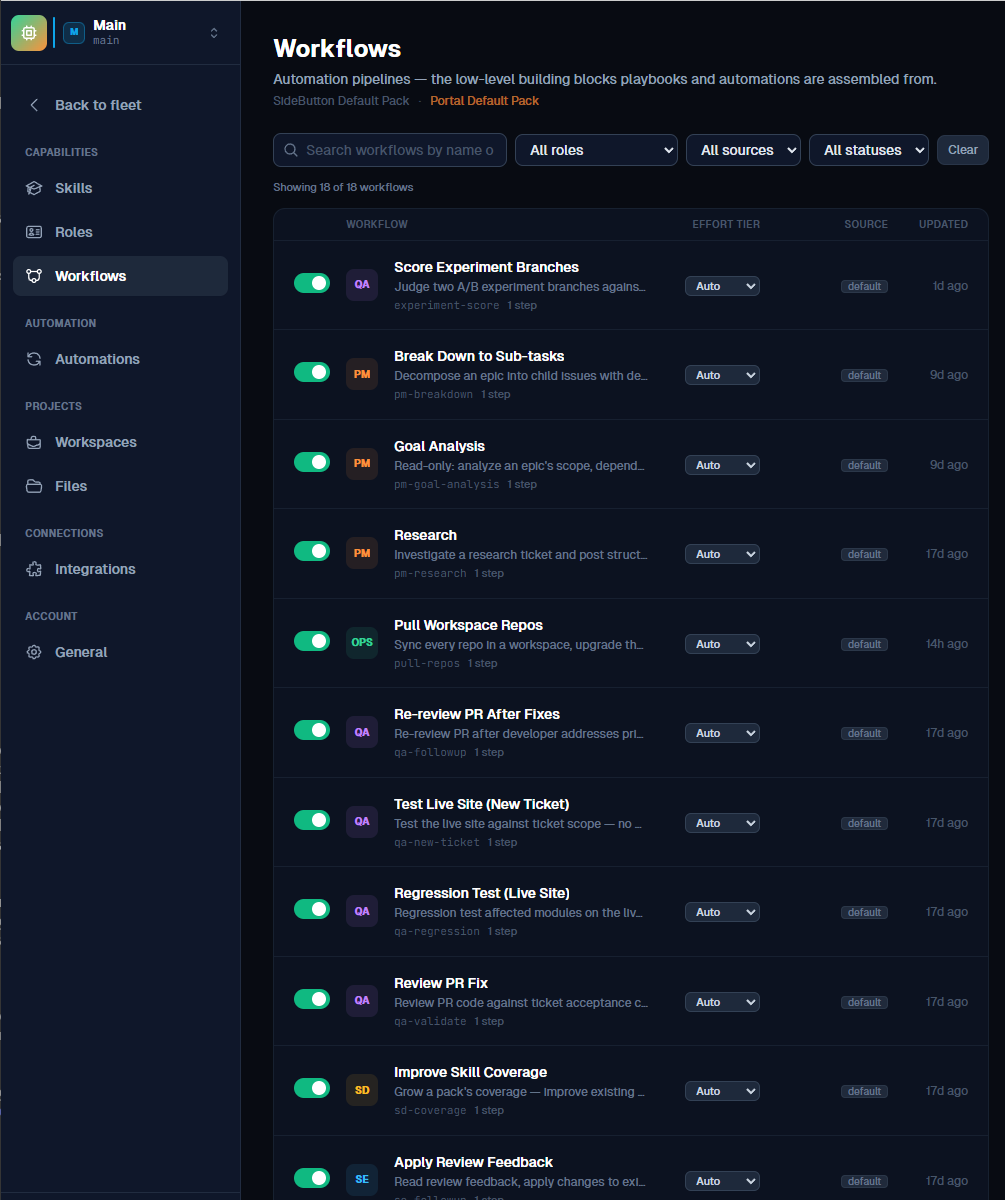Open the Automations section
Image resolution: width=1005 pixels, height=1200 pixels.
[x=120, y=359]
